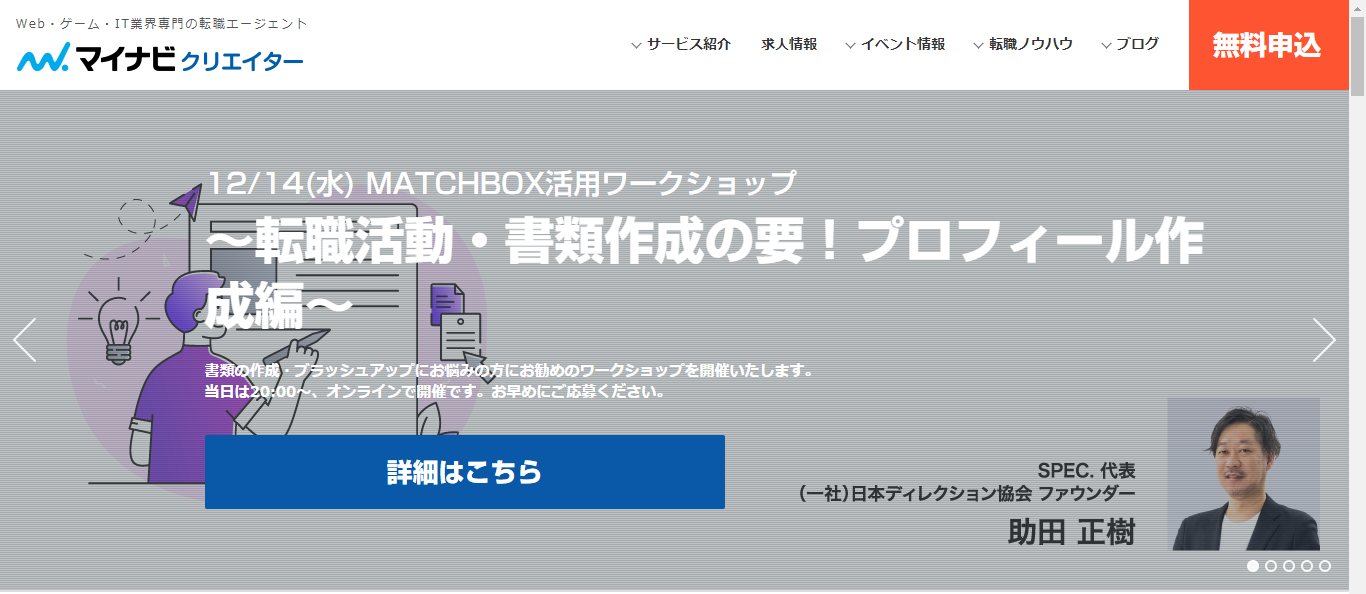Select the first carousel indicator dot
1366x594 pixels.
(x=1253, y=566)
